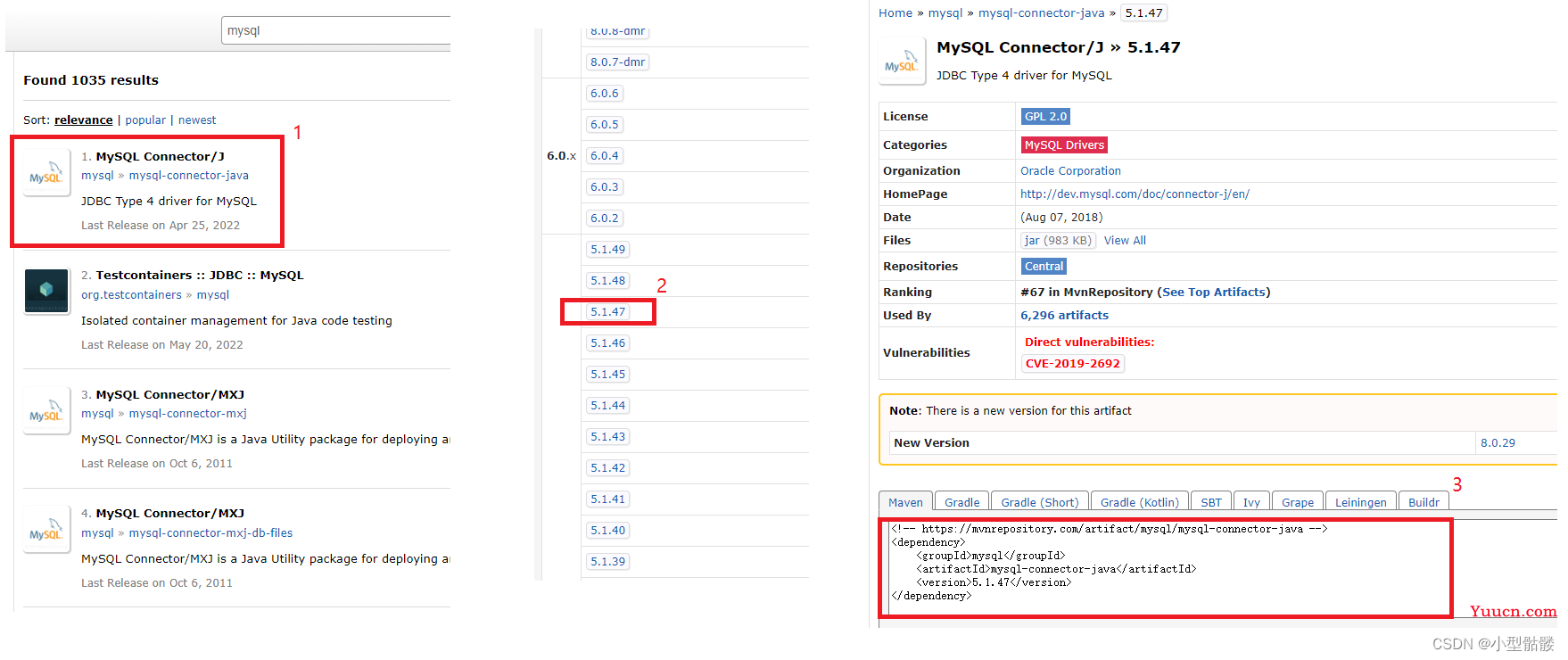
Task: Open mysql-connector-java artifact link in first result
Action: coord(189,176)
